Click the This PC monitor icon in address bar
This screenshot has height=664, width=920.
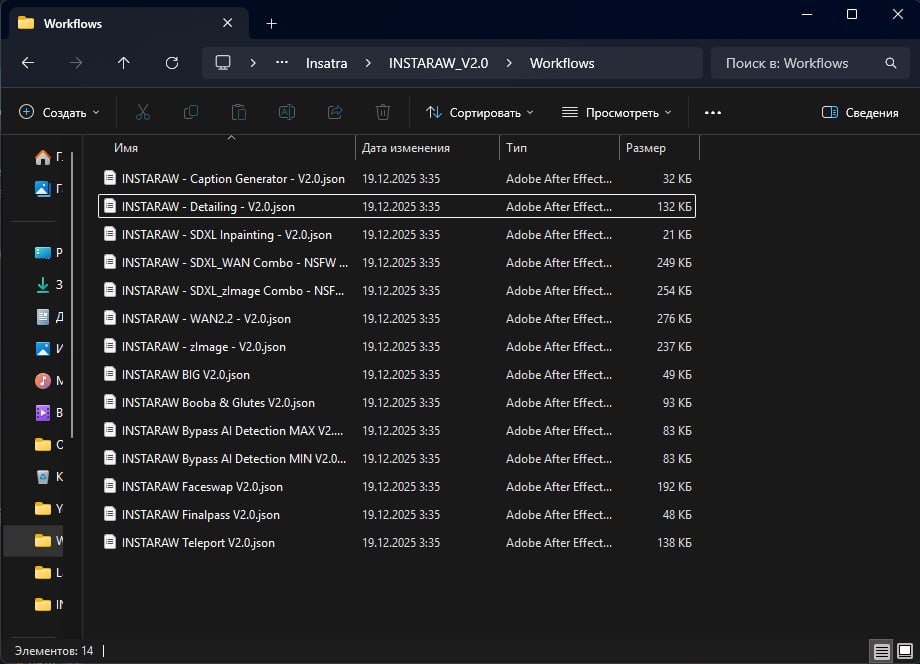tap(223, 63)
